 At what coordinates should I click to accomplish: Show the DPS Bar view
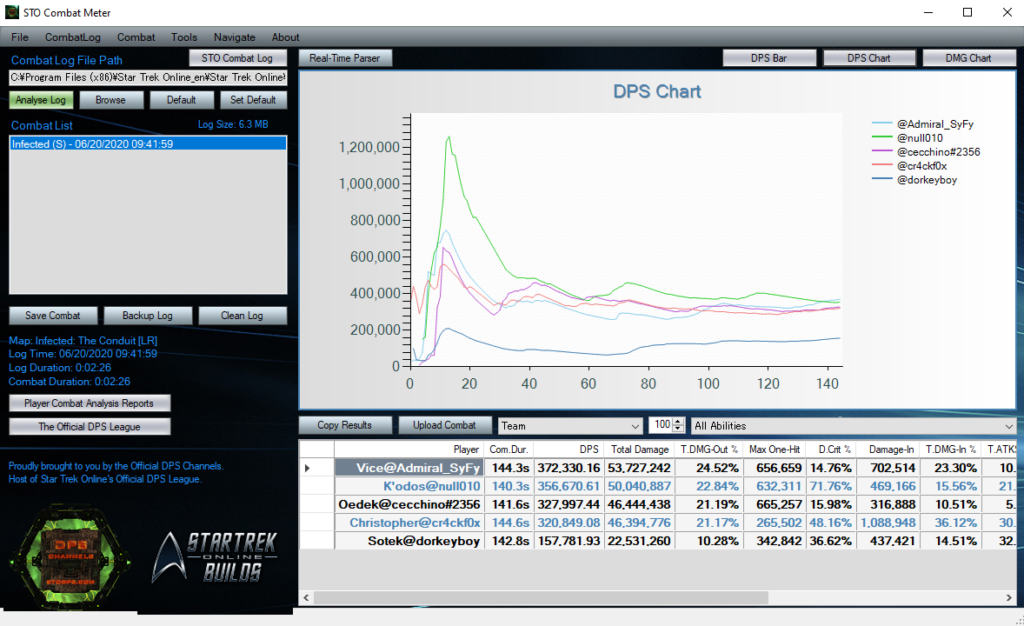point(768,58)
